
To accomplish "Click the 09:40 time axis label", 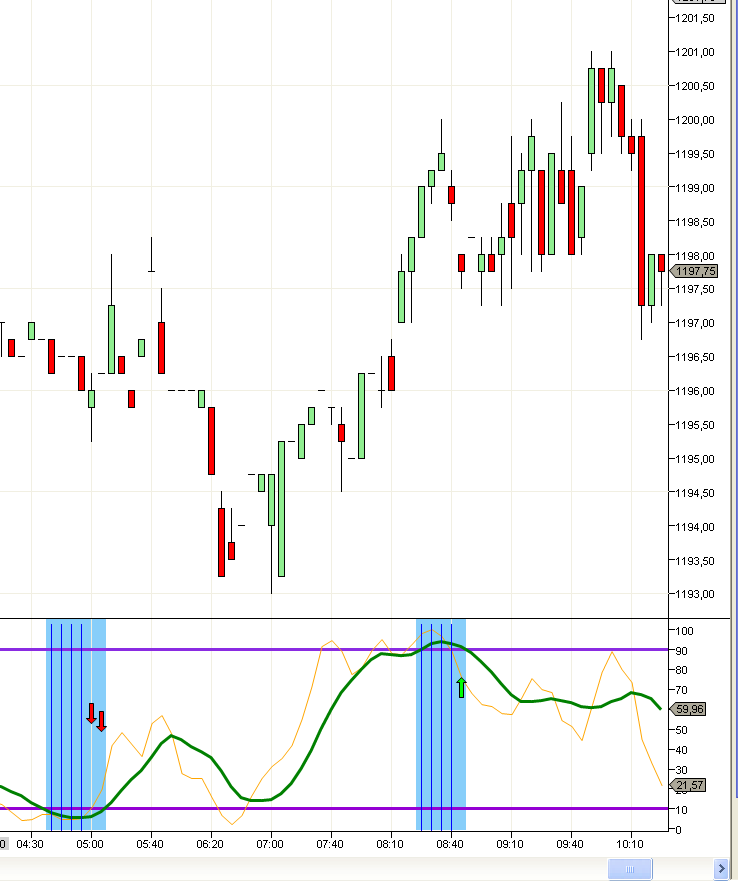I will (x=570, y=844).
